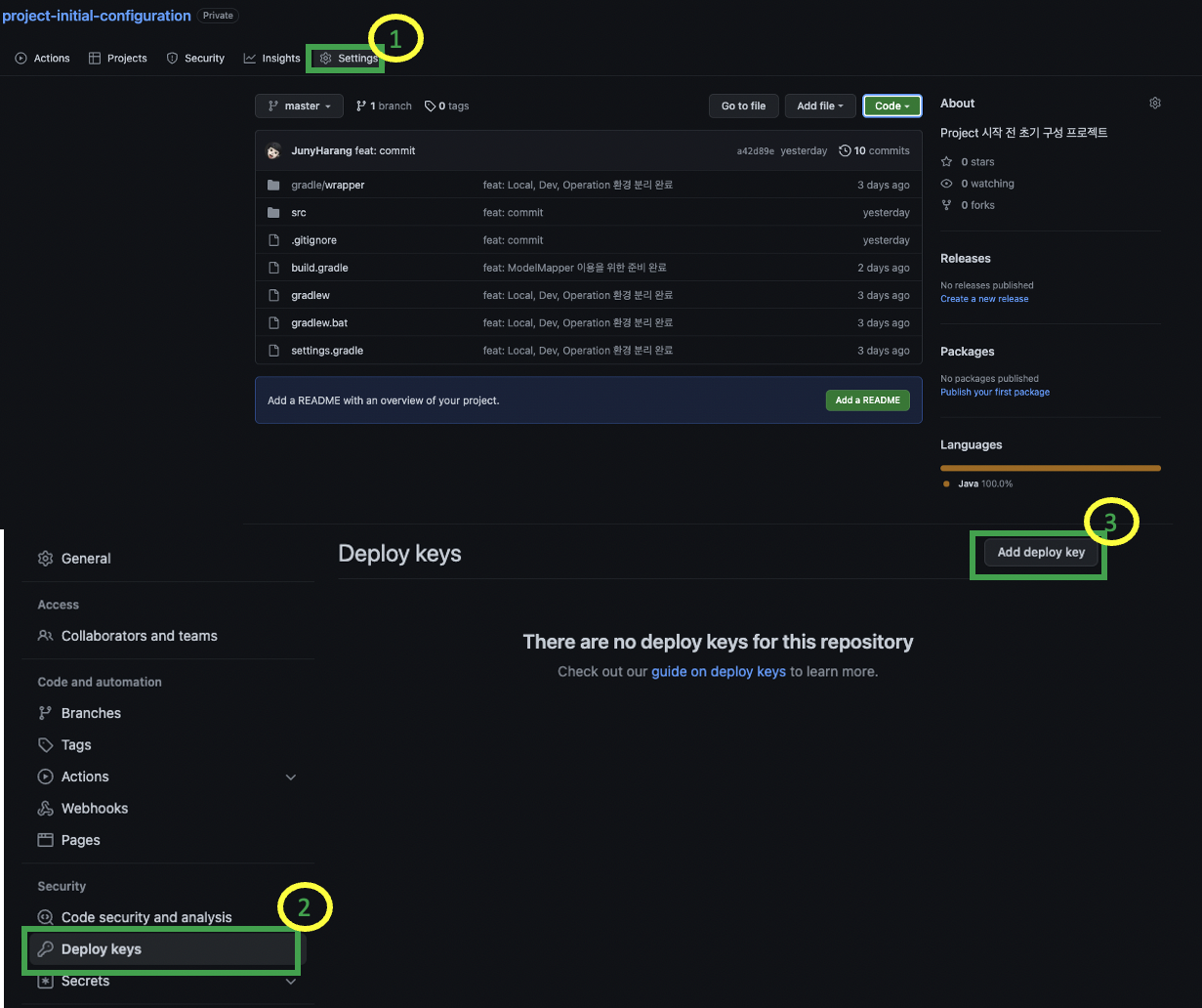The height and width of the screenshot is (1008, 1202).
Task: Open the Add file dropdown
Action: pos(820,105)
